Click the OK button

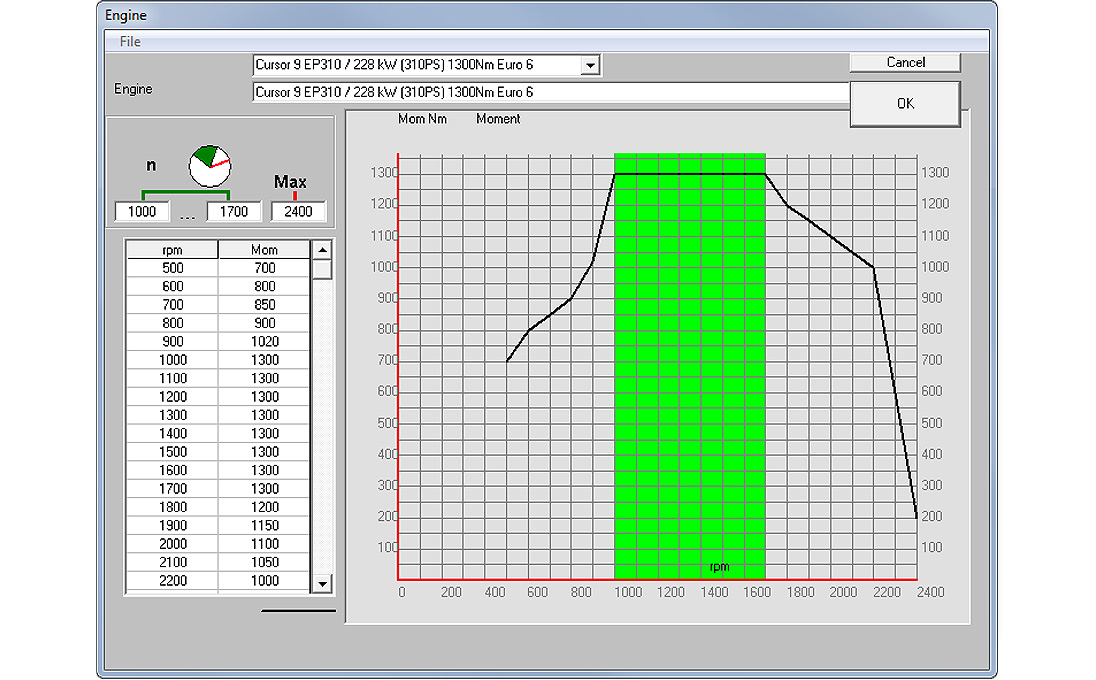905,103
